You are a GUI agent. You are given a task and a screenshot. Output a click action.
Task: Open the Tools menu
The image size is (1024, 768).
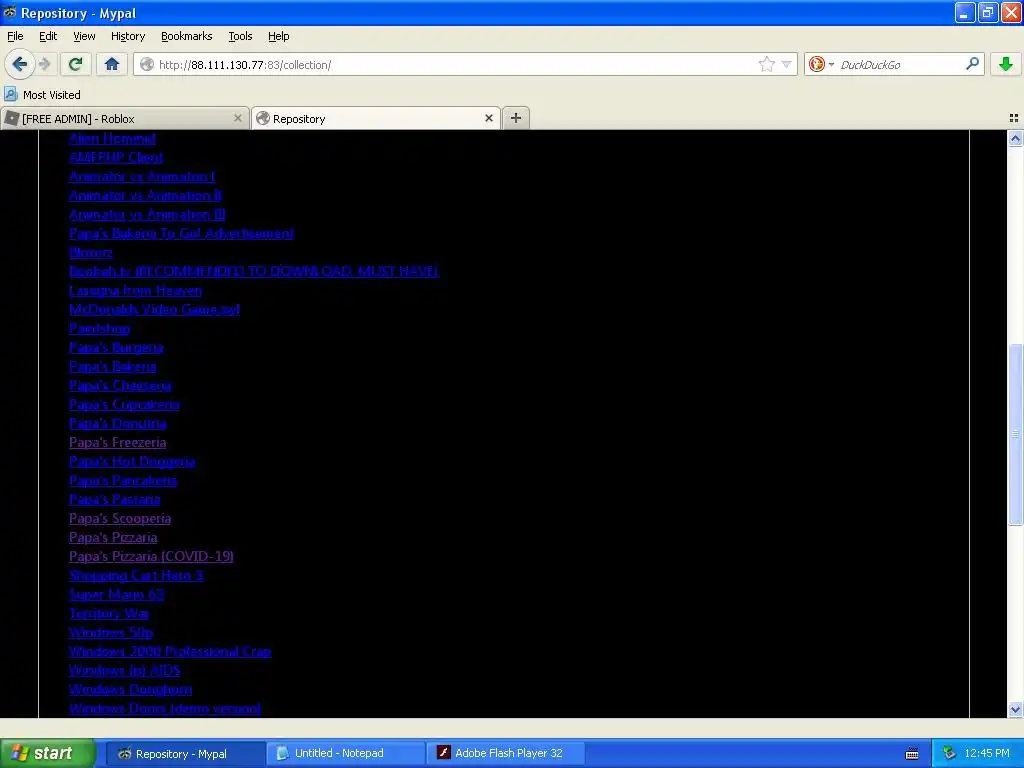coord(240,36)
